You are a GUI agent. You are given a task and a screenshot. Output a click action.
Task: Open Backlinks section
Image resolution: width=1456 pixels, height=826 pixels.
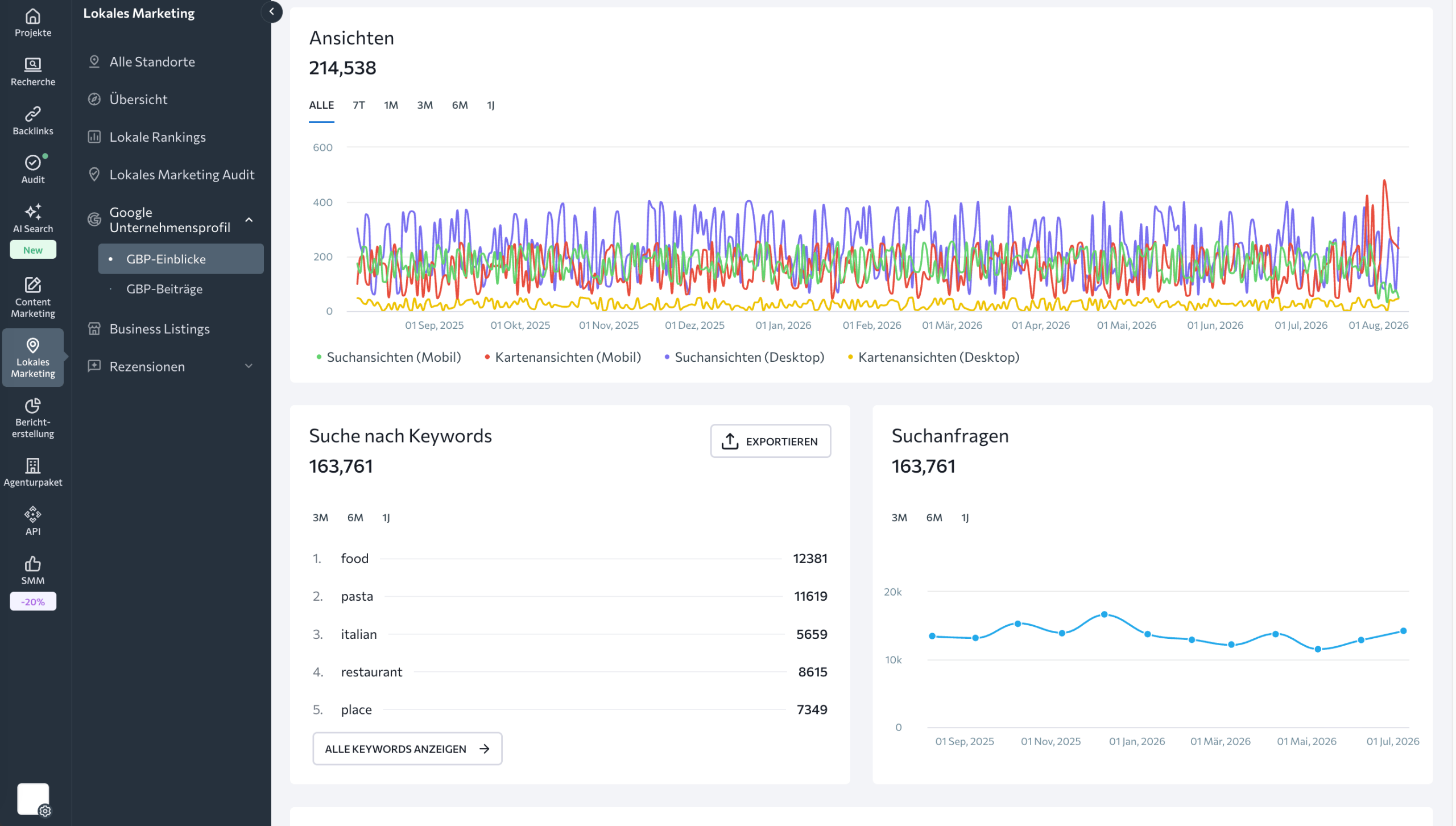[x=33, y=121]
